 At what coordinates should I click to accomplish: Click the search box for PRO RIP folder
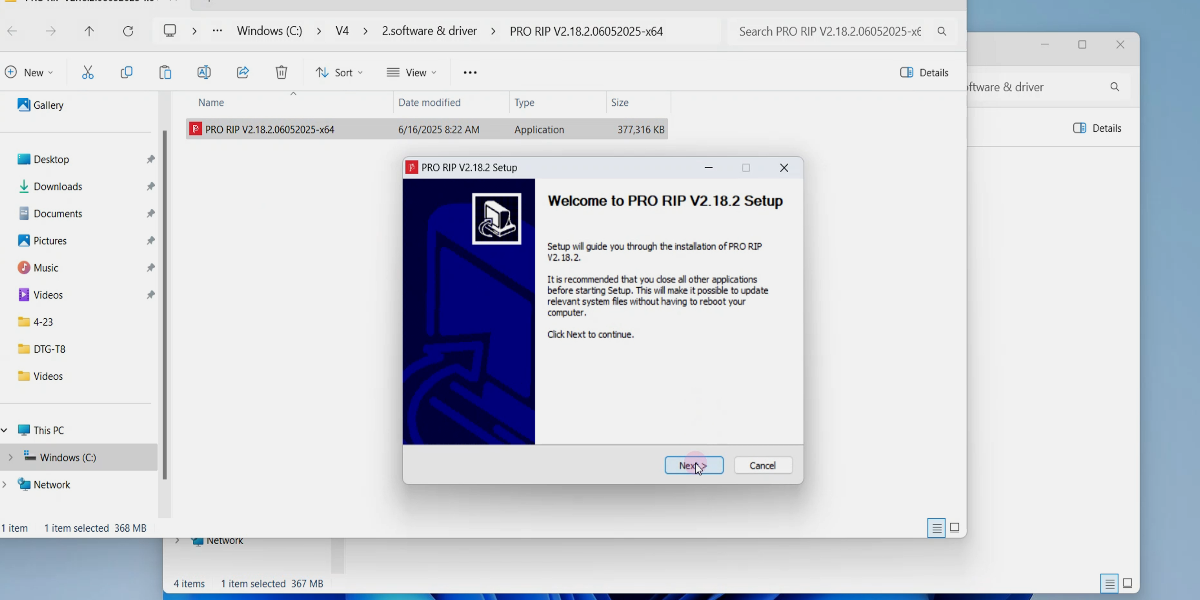(842, 31)
